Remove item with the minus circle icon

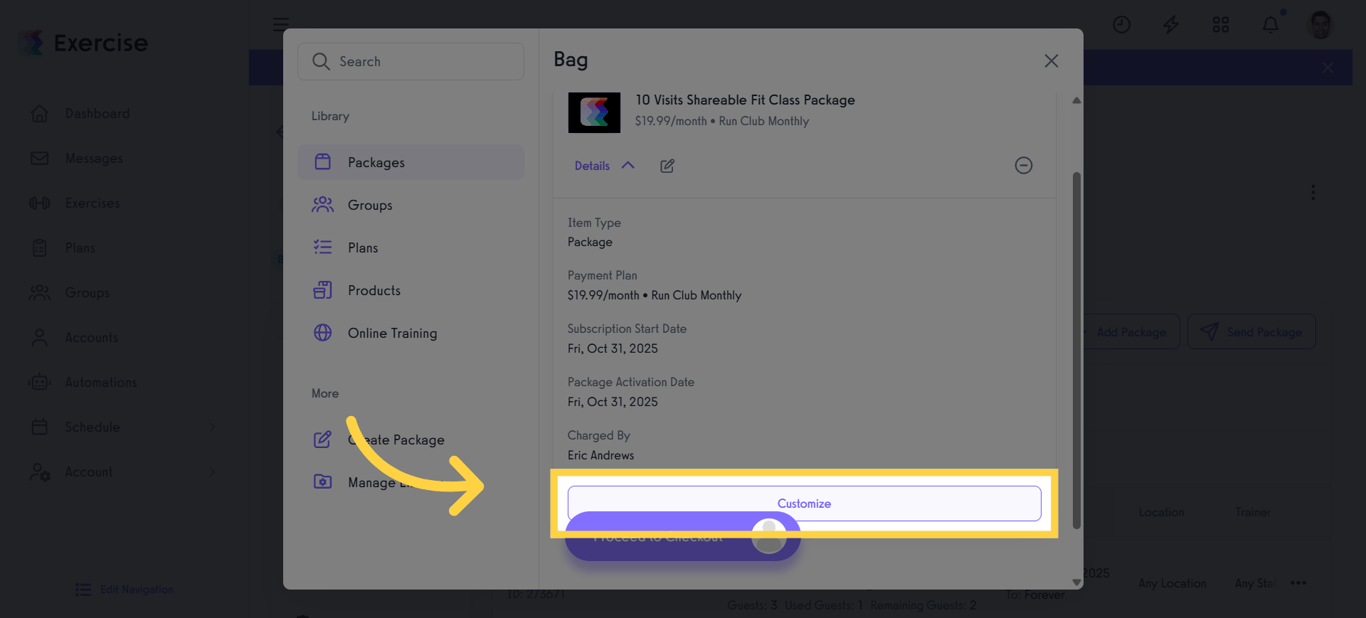[x=1023, y=165]
